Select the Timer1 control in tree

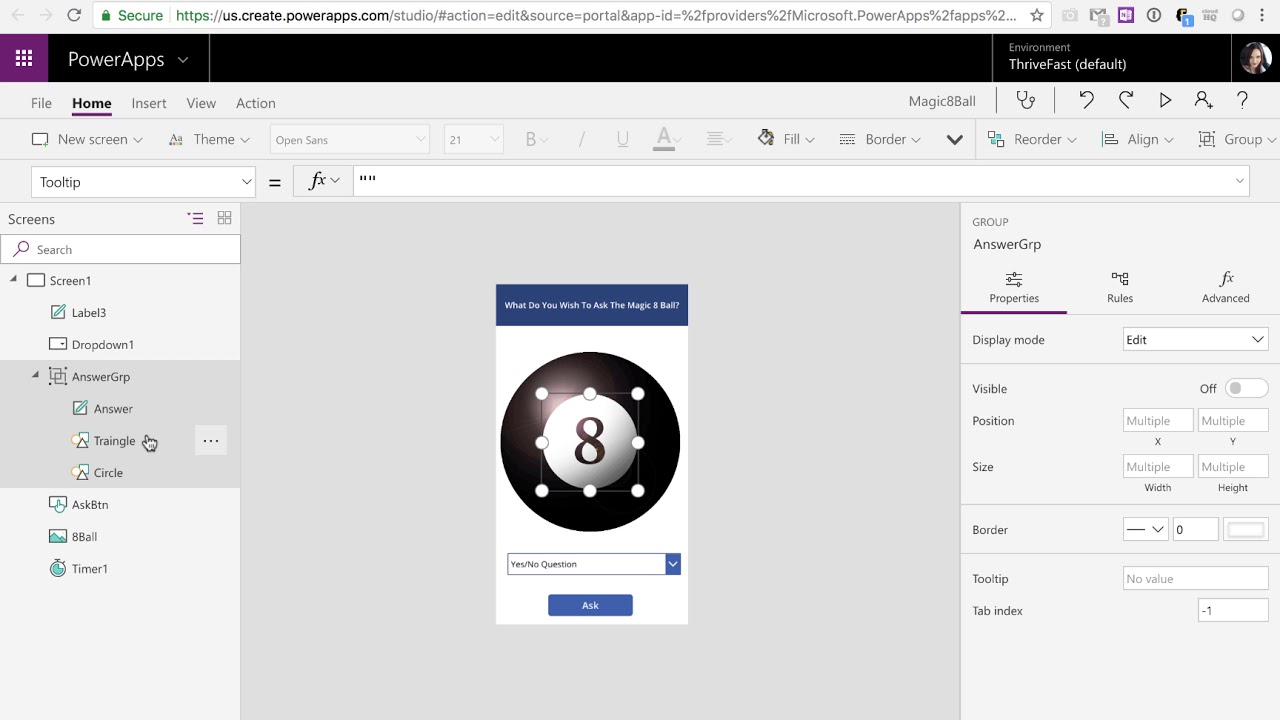90,569
